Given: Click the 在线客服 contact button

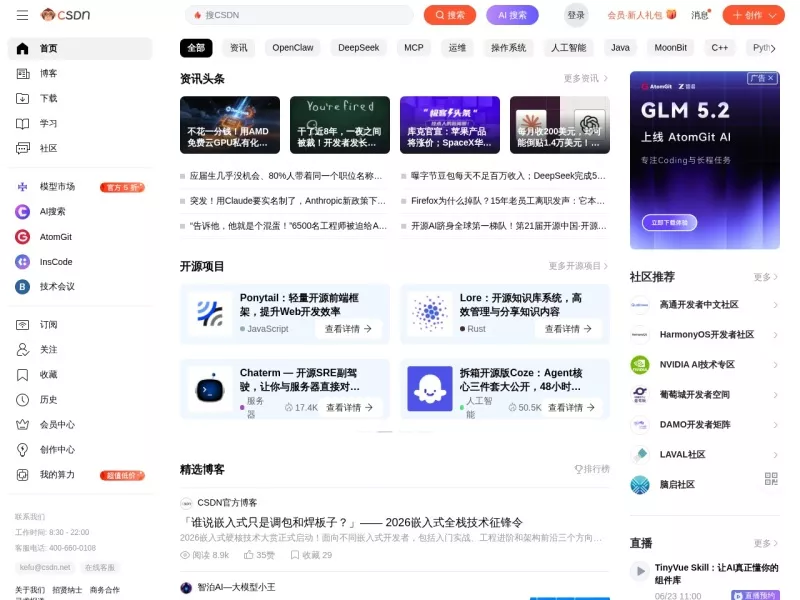Looking at the screenshot, I should (100, 567).
